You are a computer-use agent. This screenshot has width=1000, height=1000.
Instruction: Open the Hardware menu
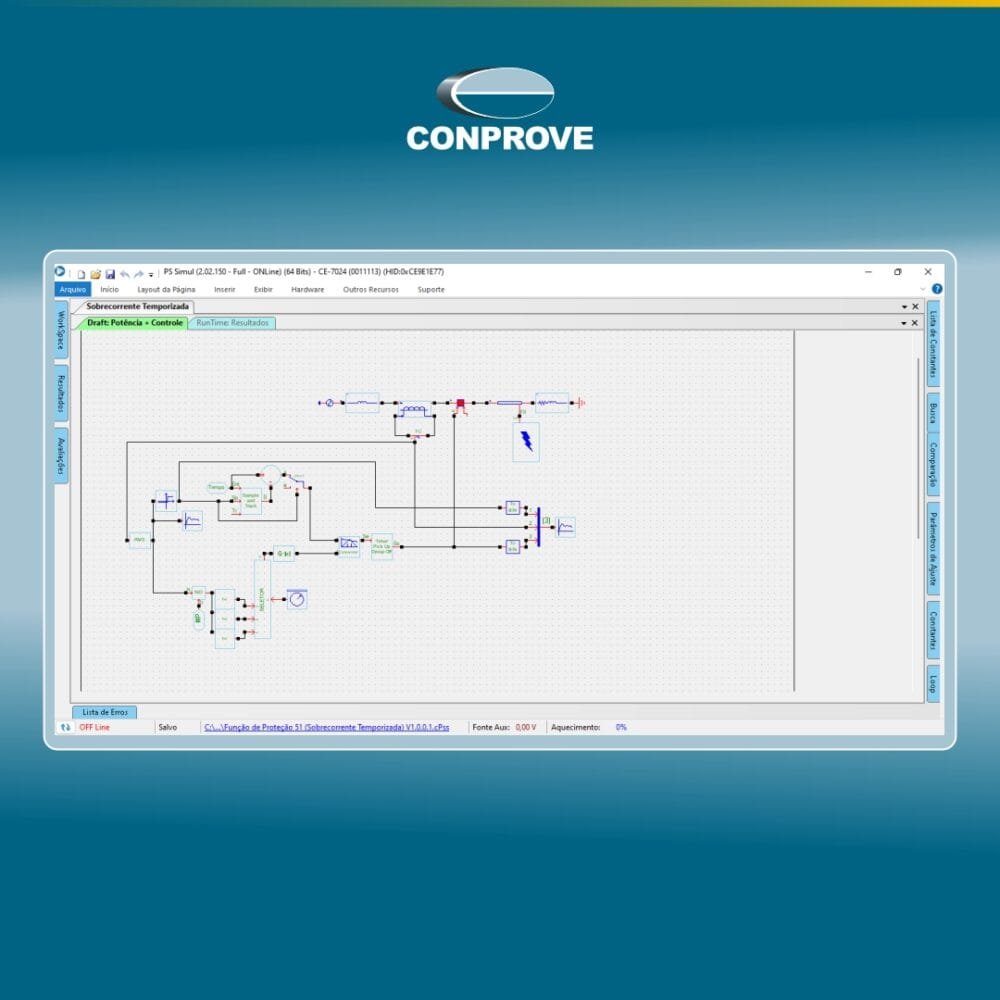307,289
